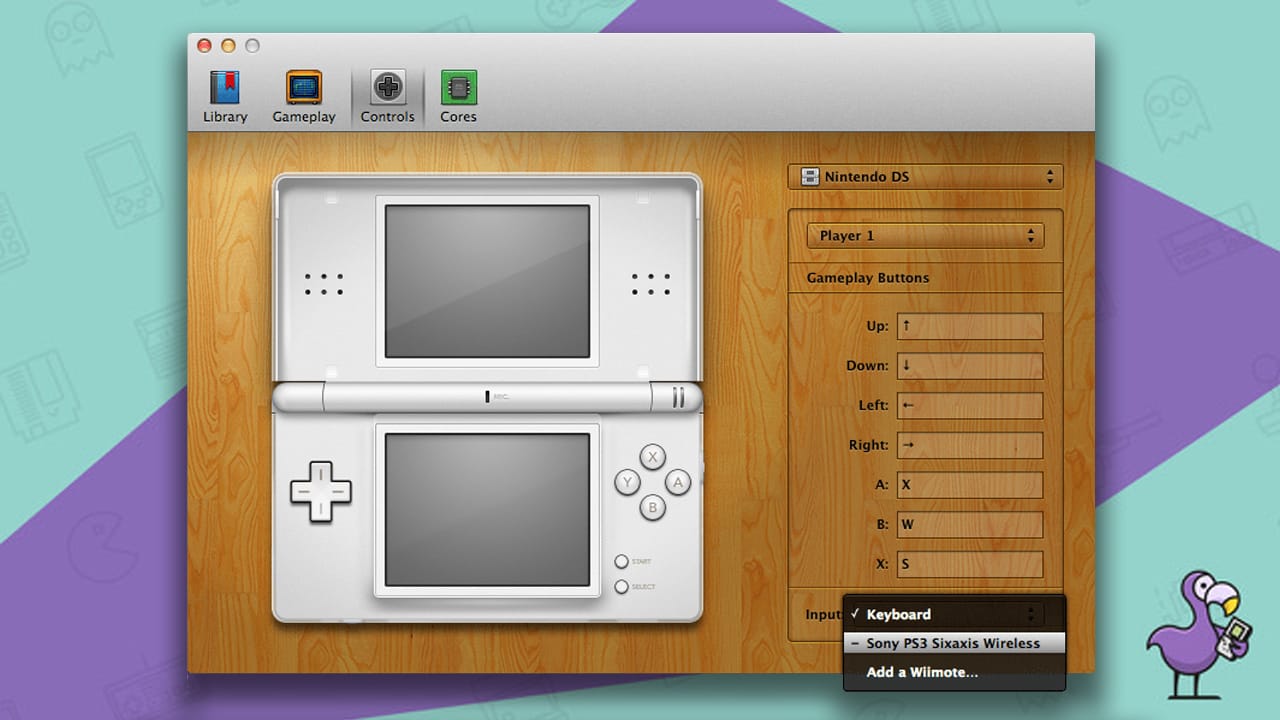Minimize the window with yellow button
Viewport: 1280px width, 720px height.
[x=228, y=45]
